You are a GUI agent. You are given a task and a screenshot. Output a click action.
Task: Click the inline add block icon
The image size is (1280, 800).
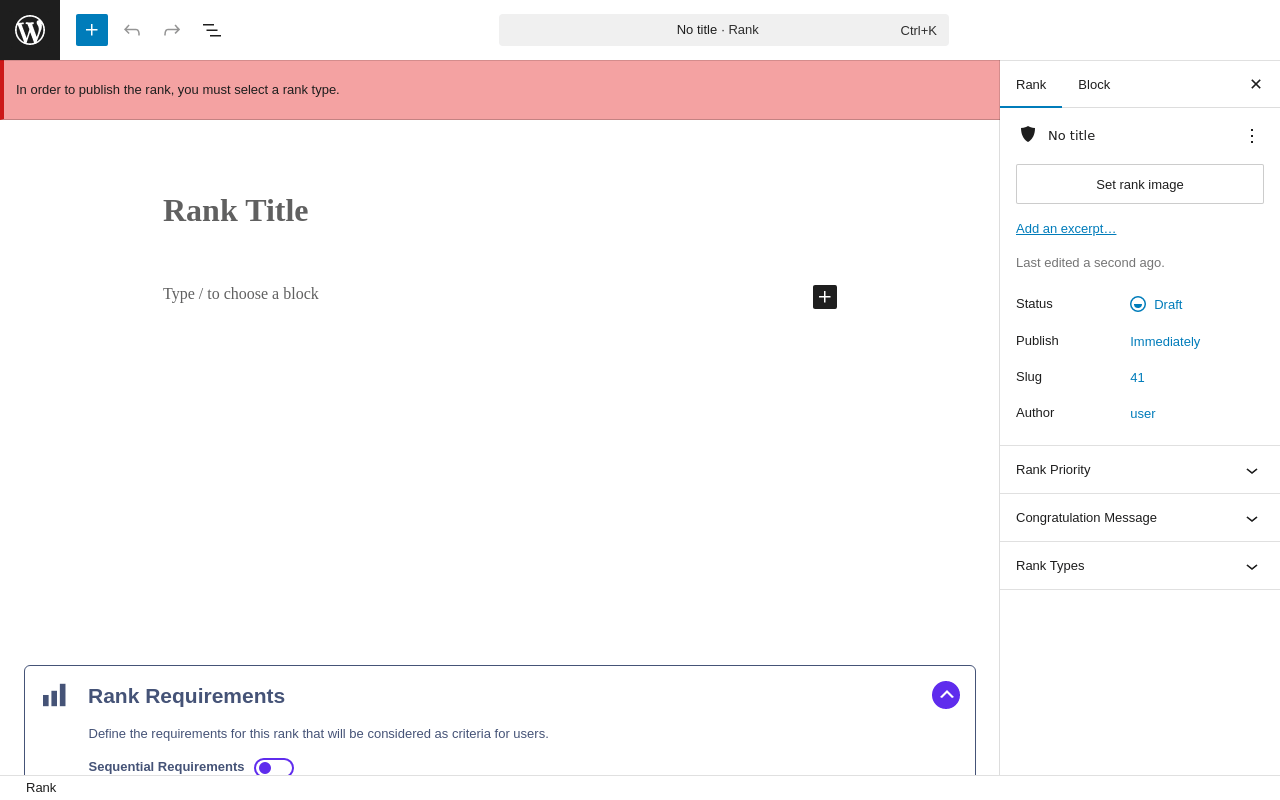point(825,297)
